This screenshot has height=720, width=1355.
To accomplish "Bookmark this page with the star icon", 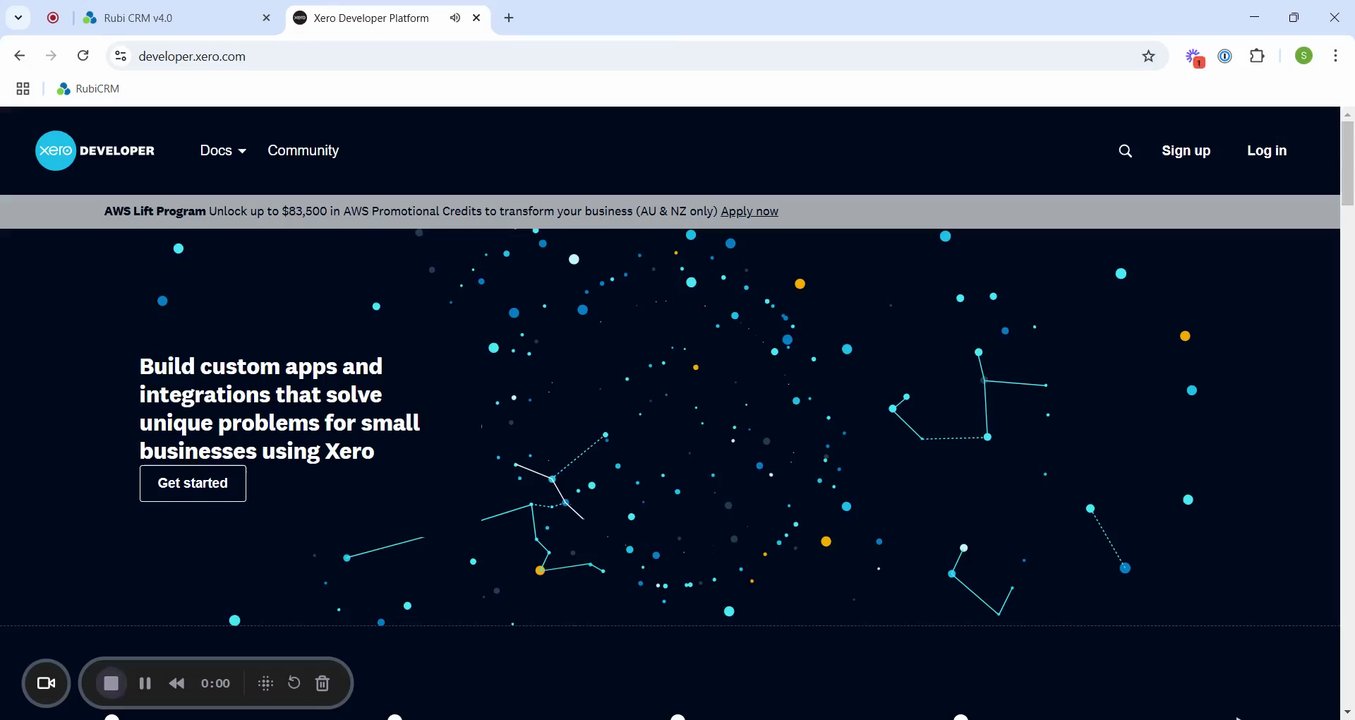I will click(x=1148, y=56).
